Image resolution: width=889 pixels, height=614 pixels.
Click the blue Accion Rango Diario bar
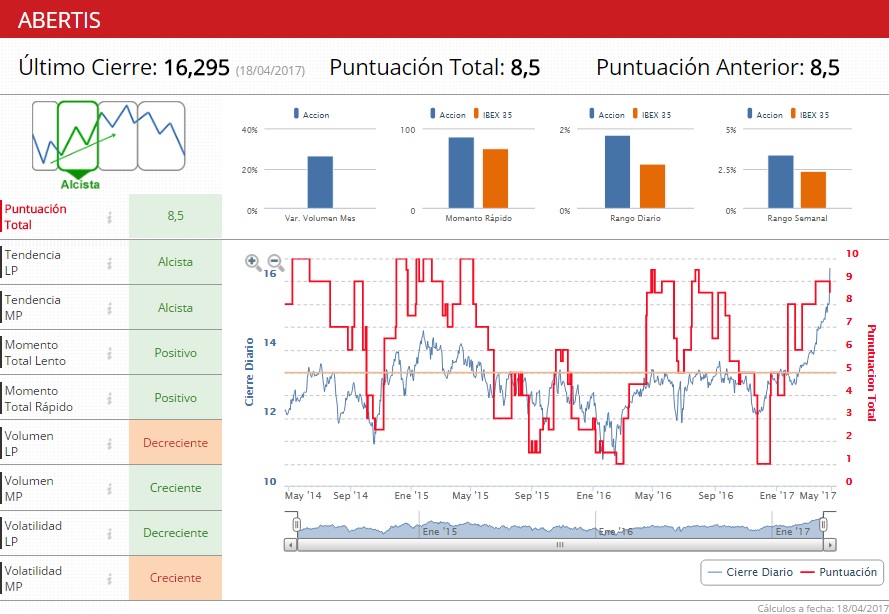click(617, 172)
